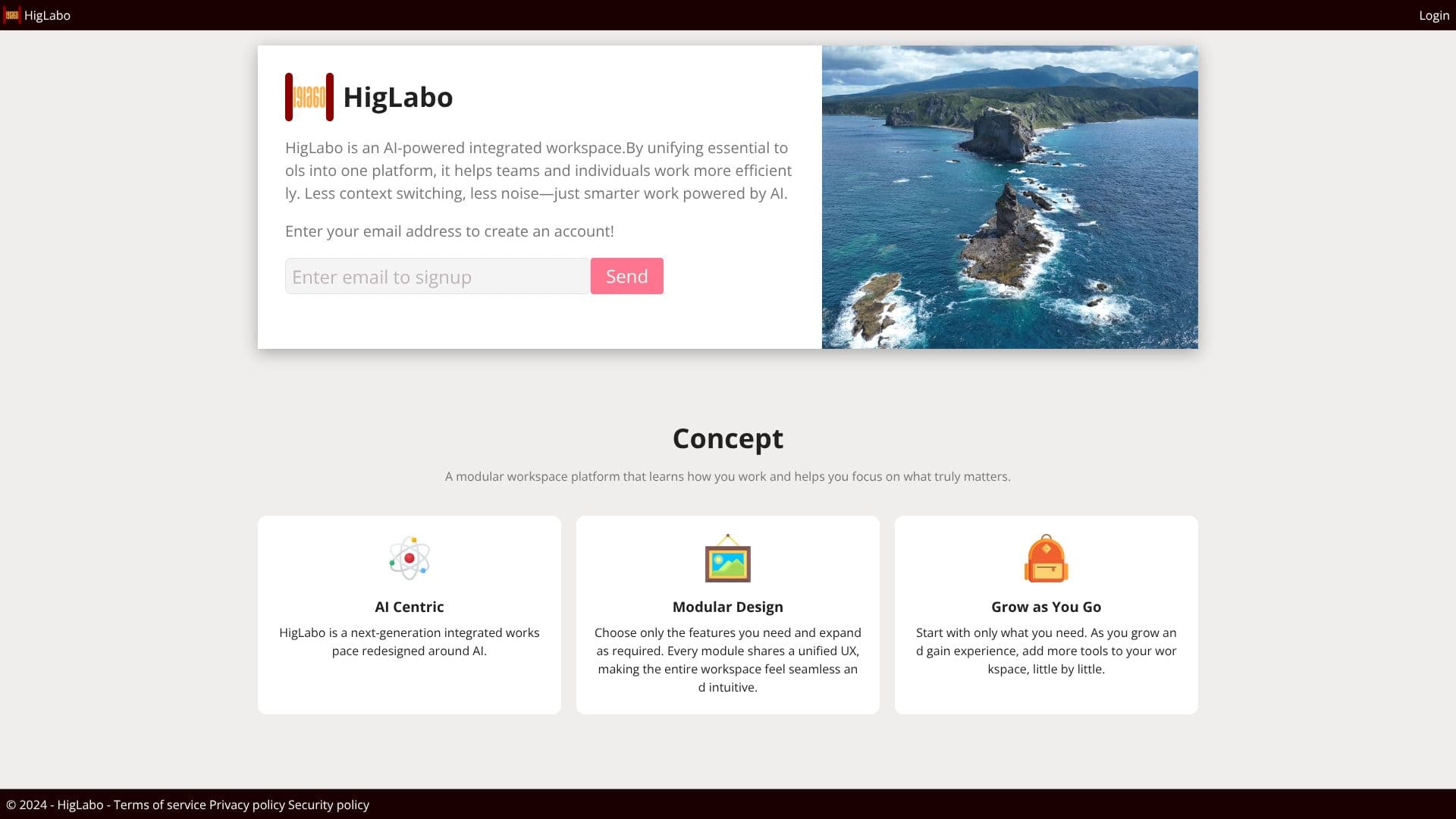This screenshot has width=1456, height=819.
Task: Click the '© 2024 - HigLabo' footer text
Action: point(55,805)
